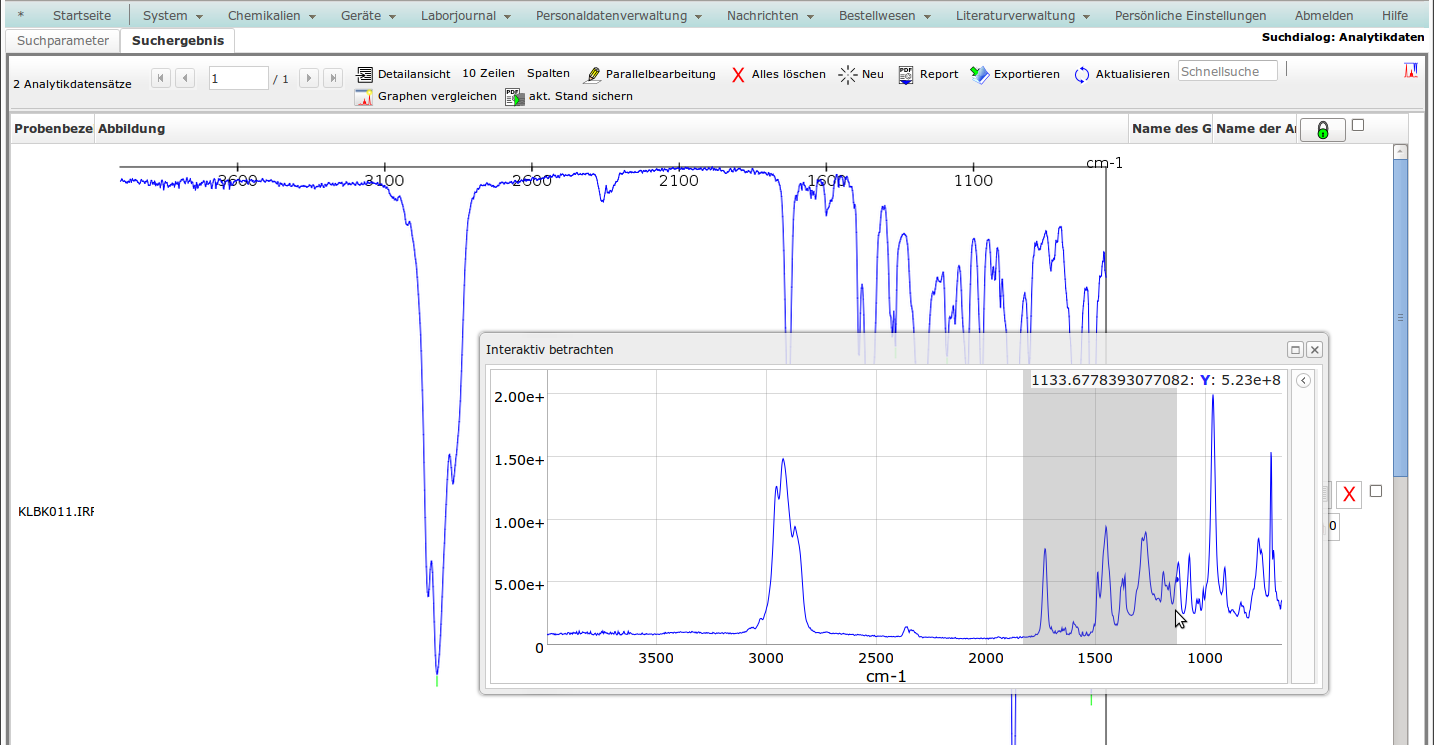
Task: Click Abmelden to log out
Action: pos(1323,16)
